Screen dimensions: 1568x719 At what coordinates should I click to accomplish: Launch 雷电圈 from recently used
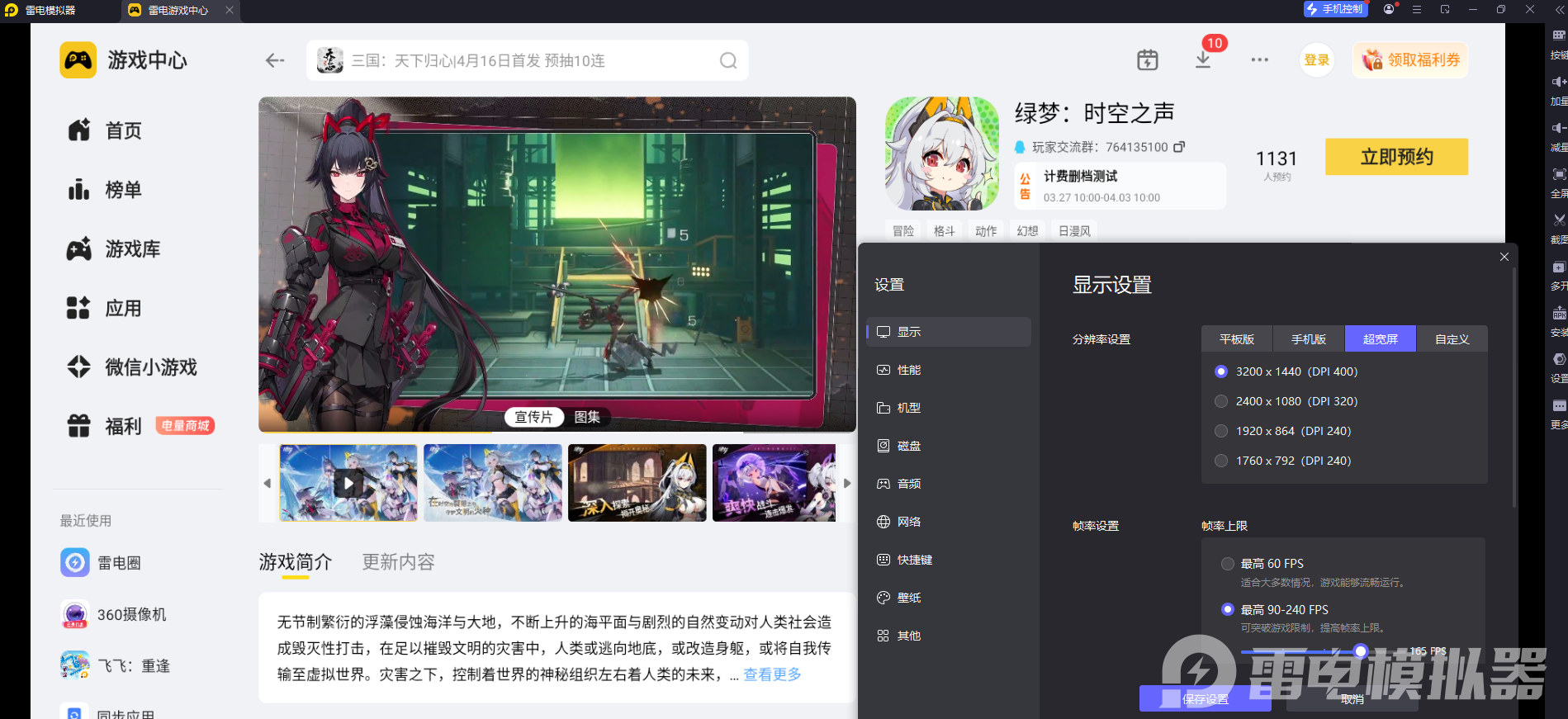point(101,563)
